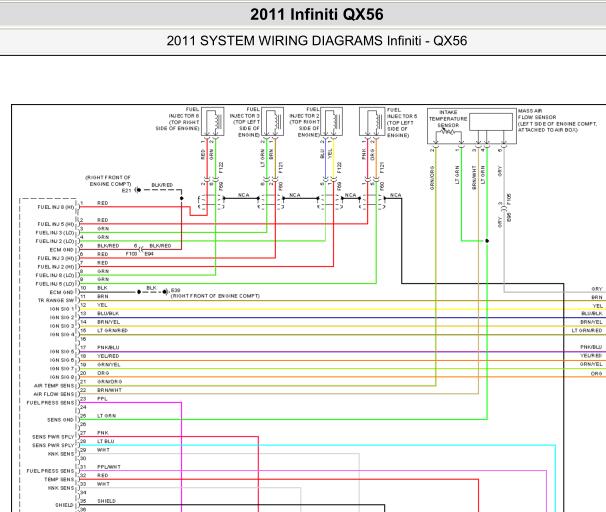
Task: Click the TR RANGE SW pin label
Action: coord(56,300)
